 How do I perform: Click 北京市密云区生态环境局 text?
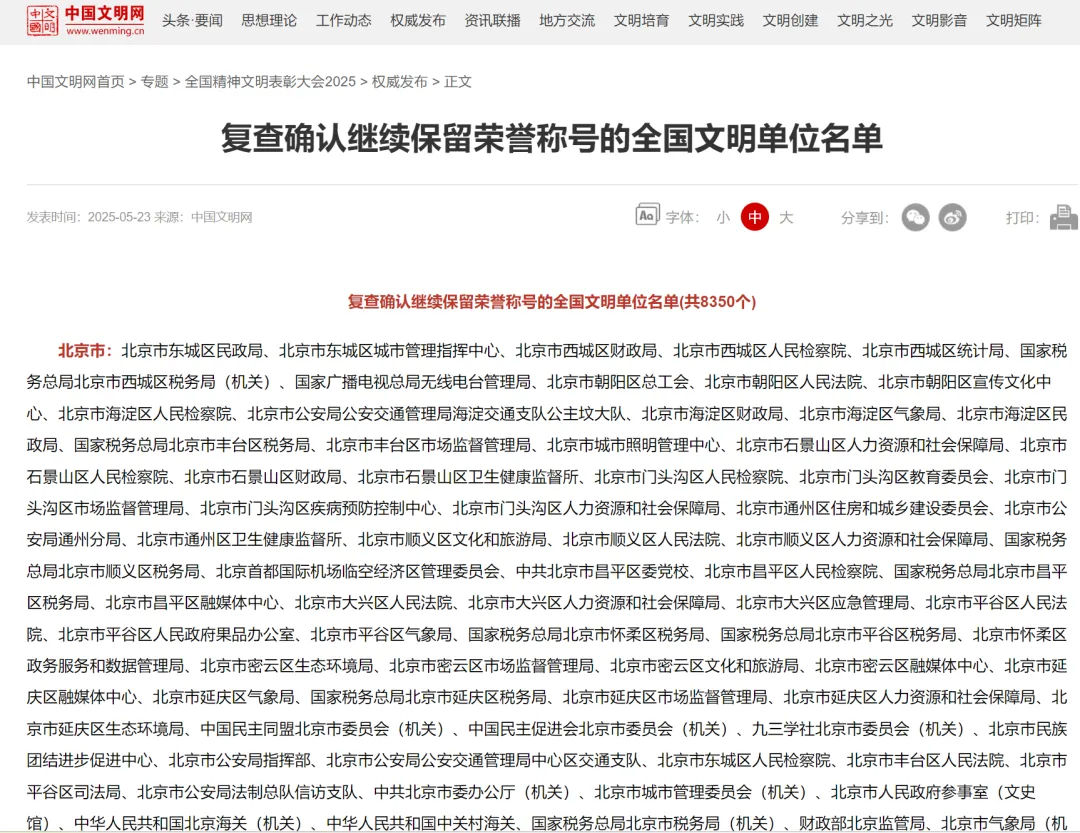coord(287,666)
